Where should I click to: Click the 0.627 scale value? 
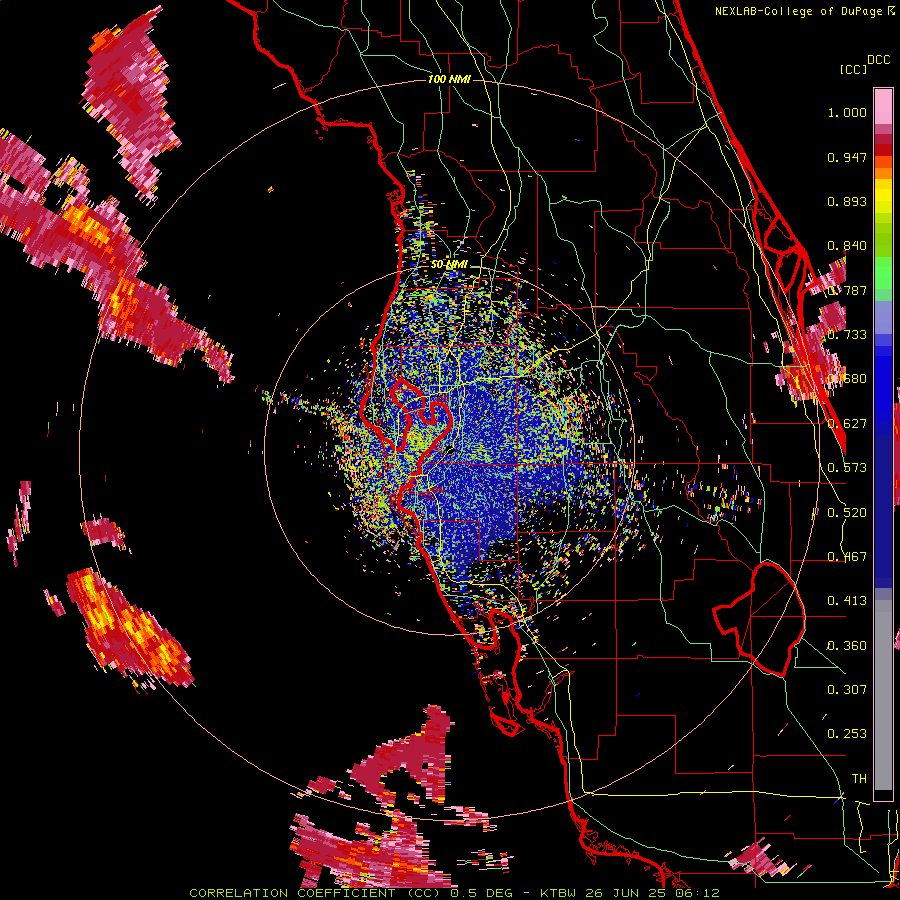847,424
